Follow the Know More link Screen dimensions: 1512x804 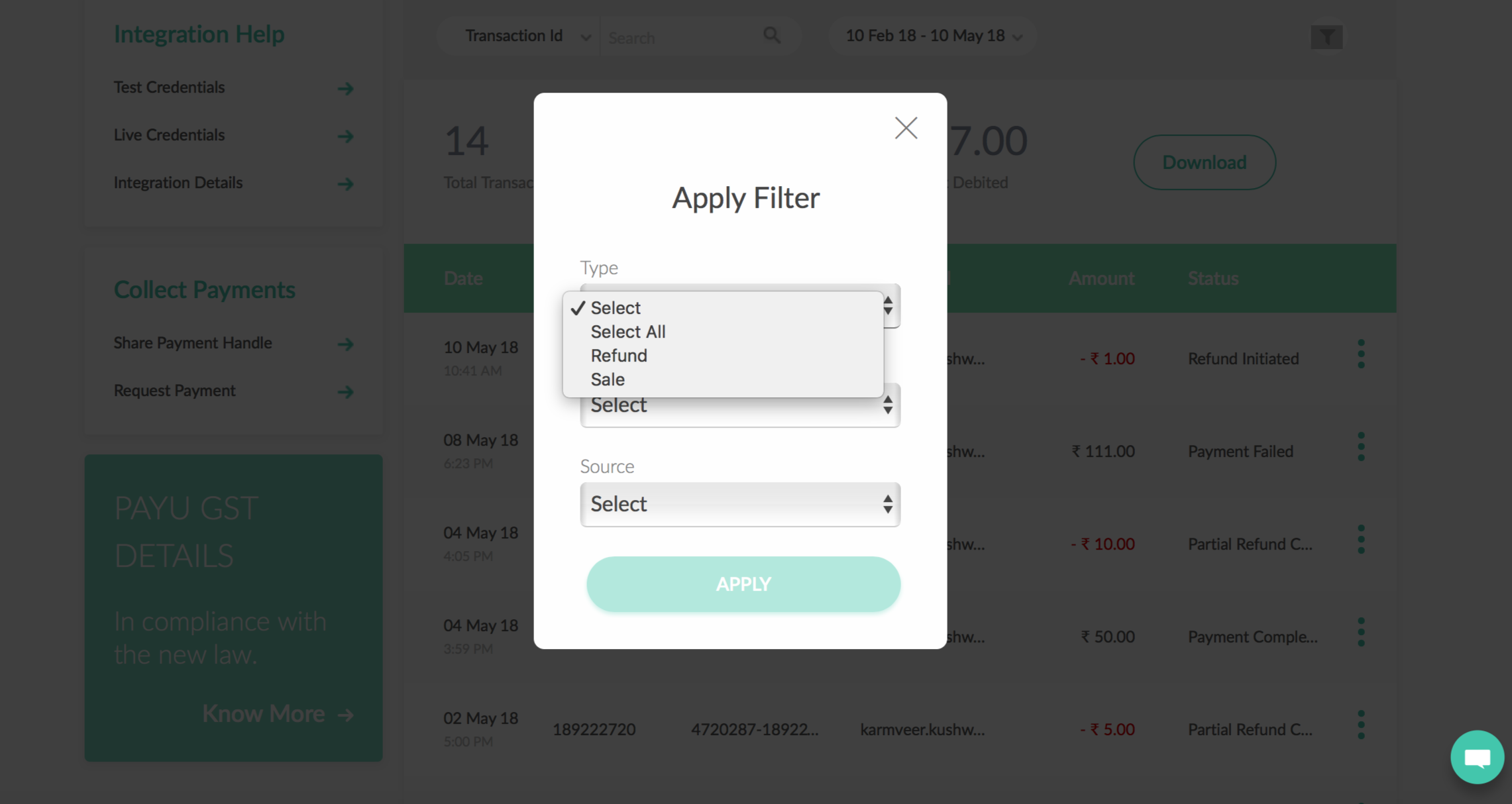278,714
